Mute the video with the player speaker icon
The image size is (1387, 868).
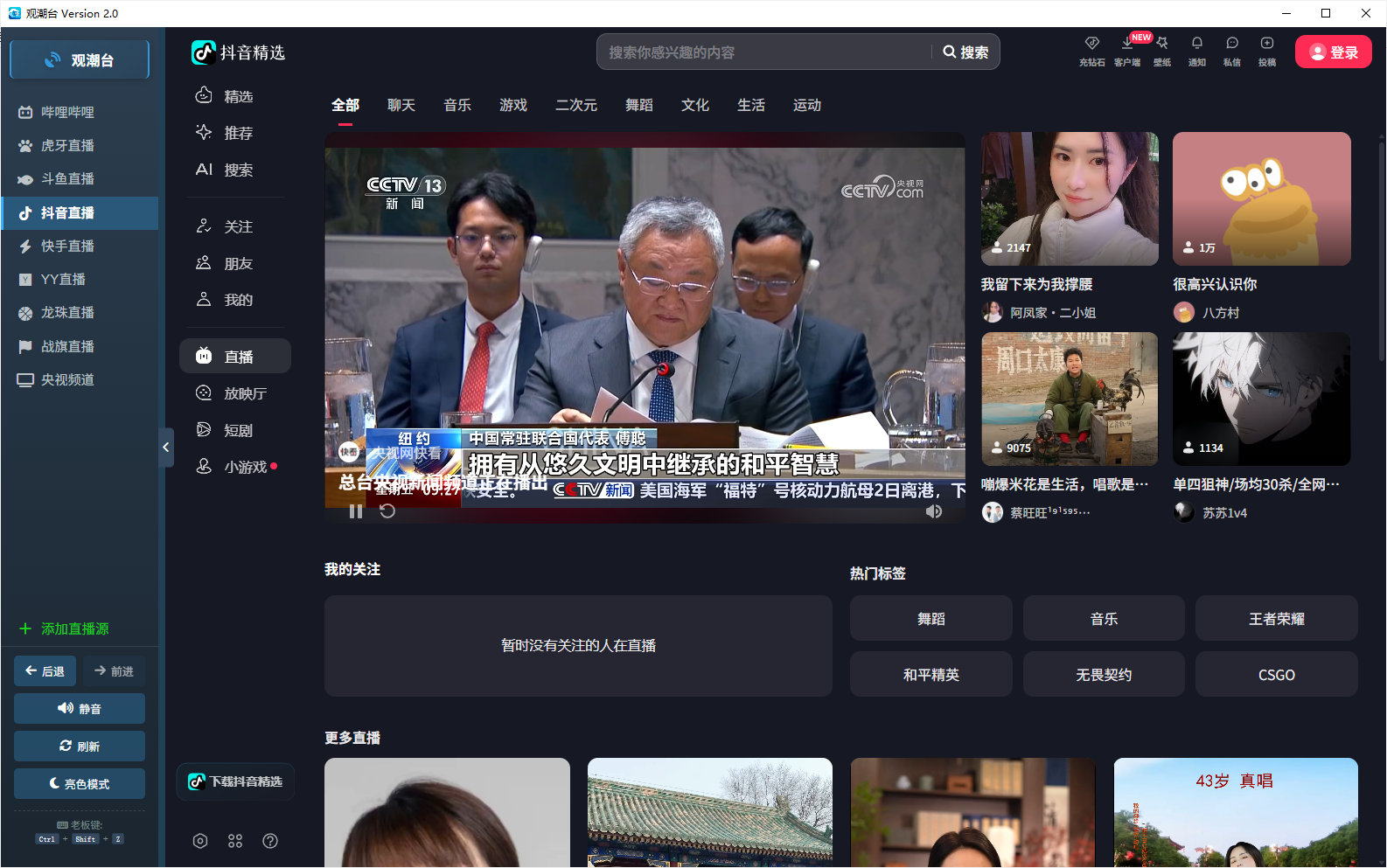click(x=934, y=511)
